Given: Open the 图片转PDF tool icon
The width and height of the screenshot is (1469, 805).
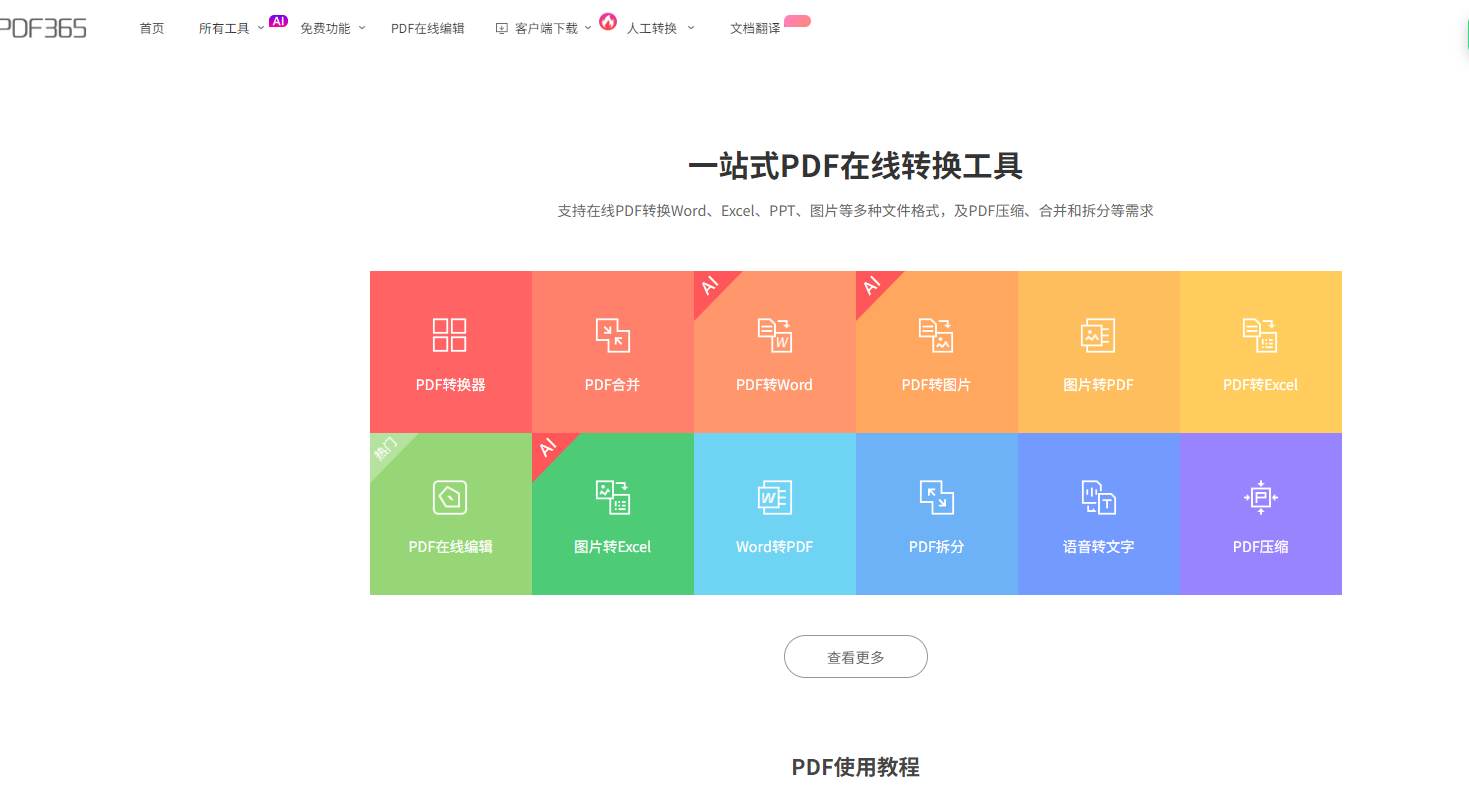Looking at the screenshot, I should 1098,335.
